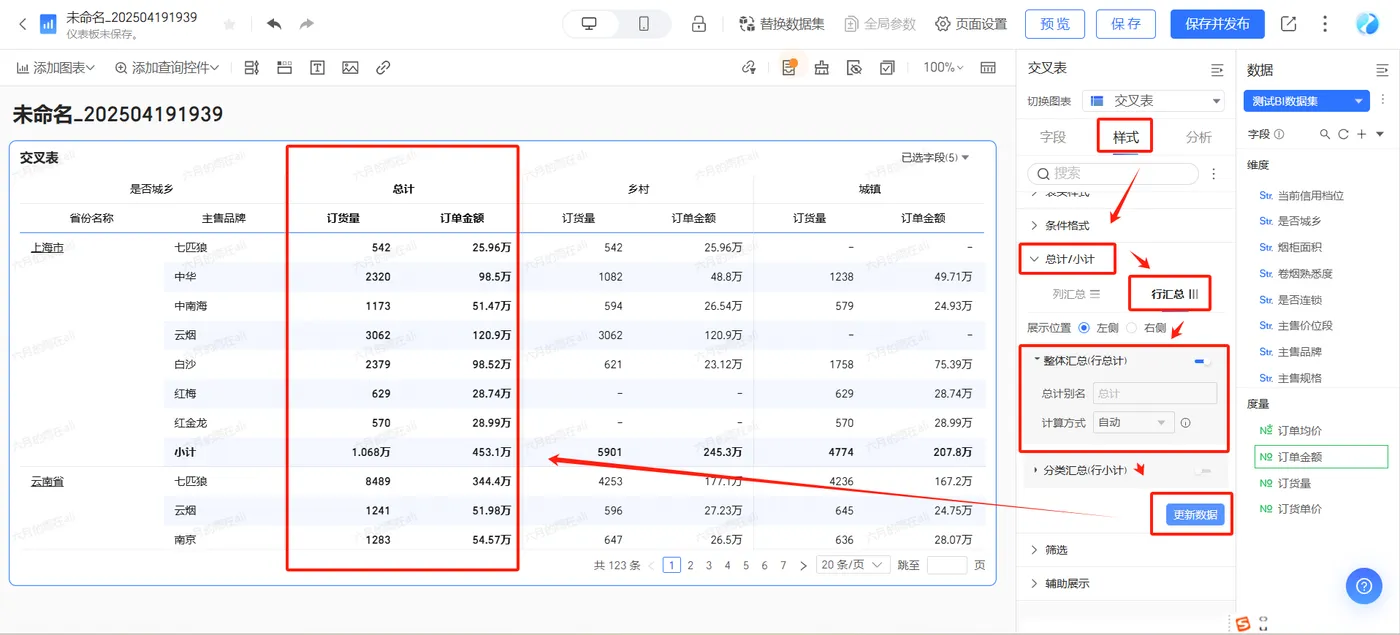The height and width of the screenshot is (635, 1400).
Task: Open the share/external link icon
Action: tap(1288, 24)
